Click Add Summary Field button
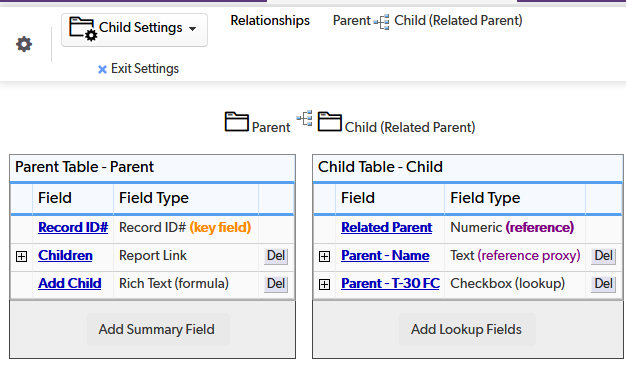 click(x=156, y=329)
